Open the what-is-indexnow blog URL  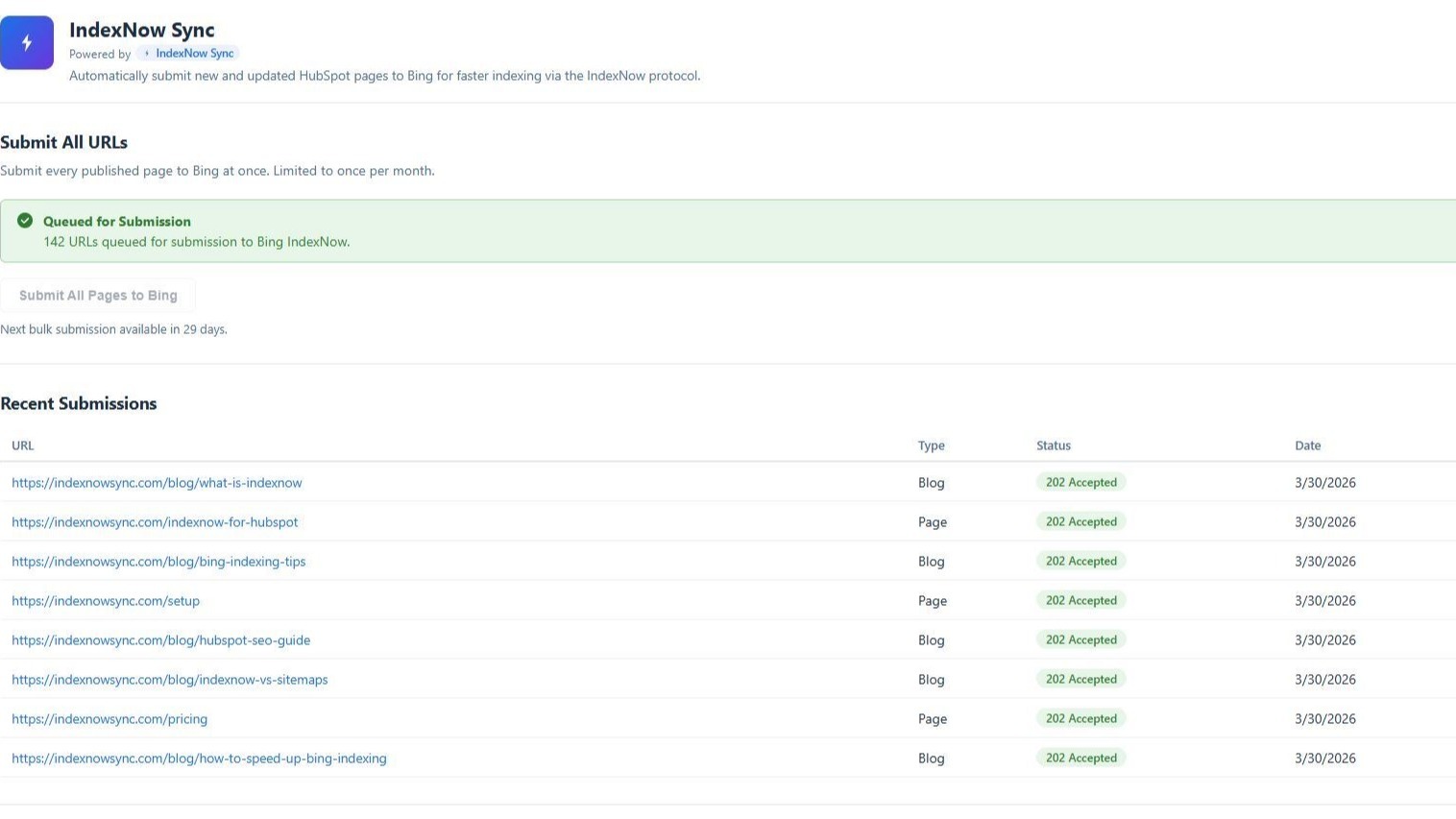(157, 483)
